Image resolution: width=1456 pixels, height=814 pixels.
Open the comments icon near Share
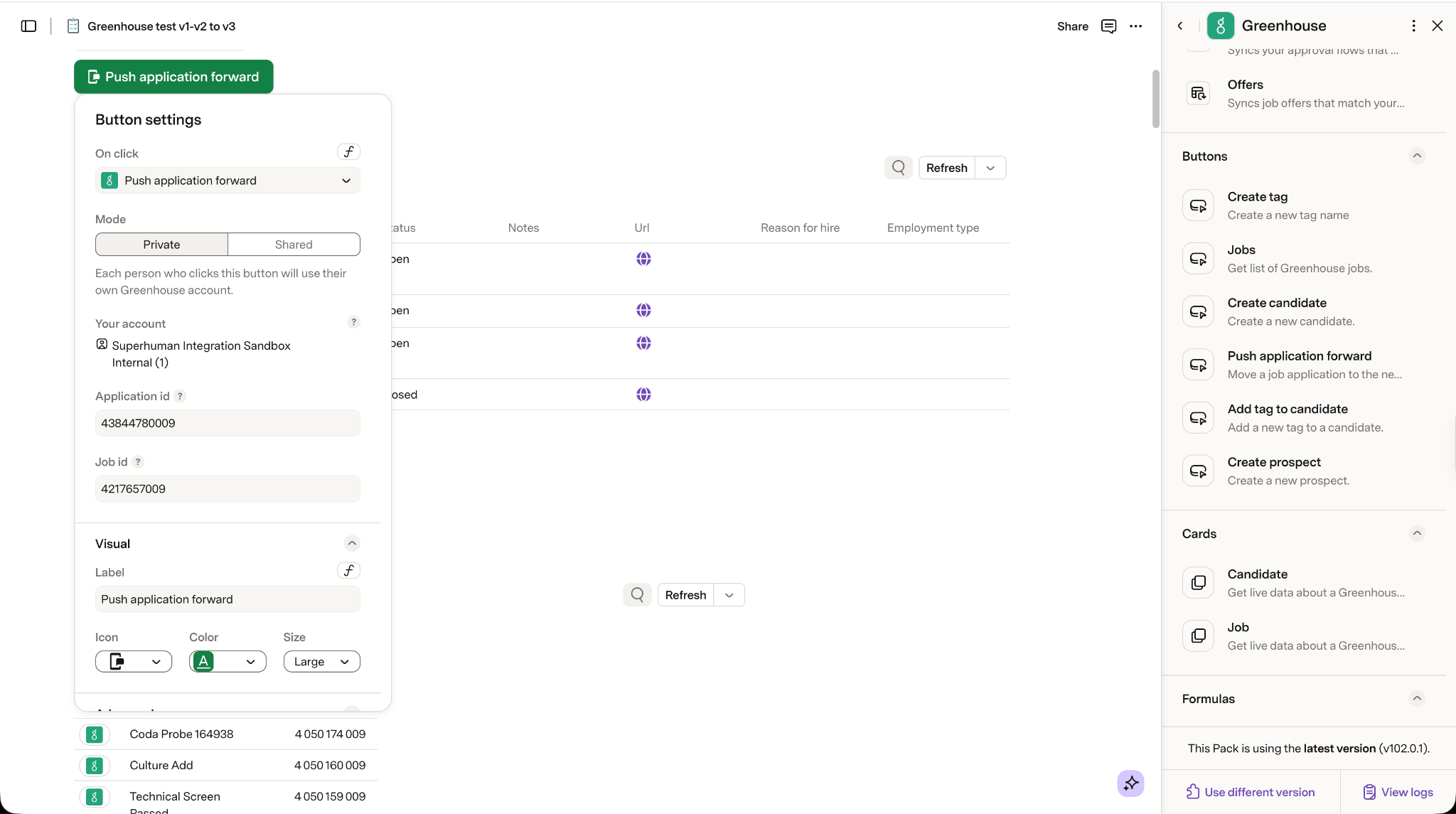[1108, 26]
